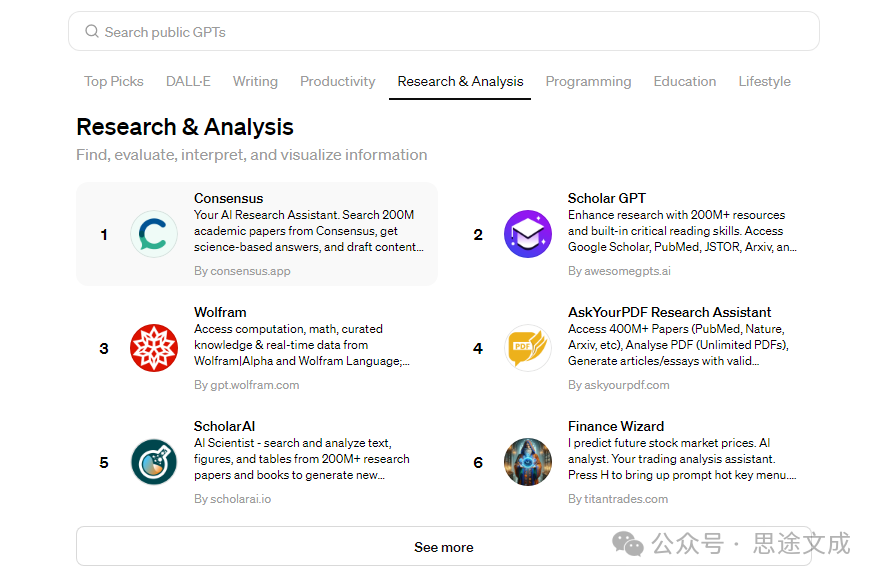Screen dimensions: 878x578
Task: Click the Wolfram GPT title
Action: tap(220, 312)
